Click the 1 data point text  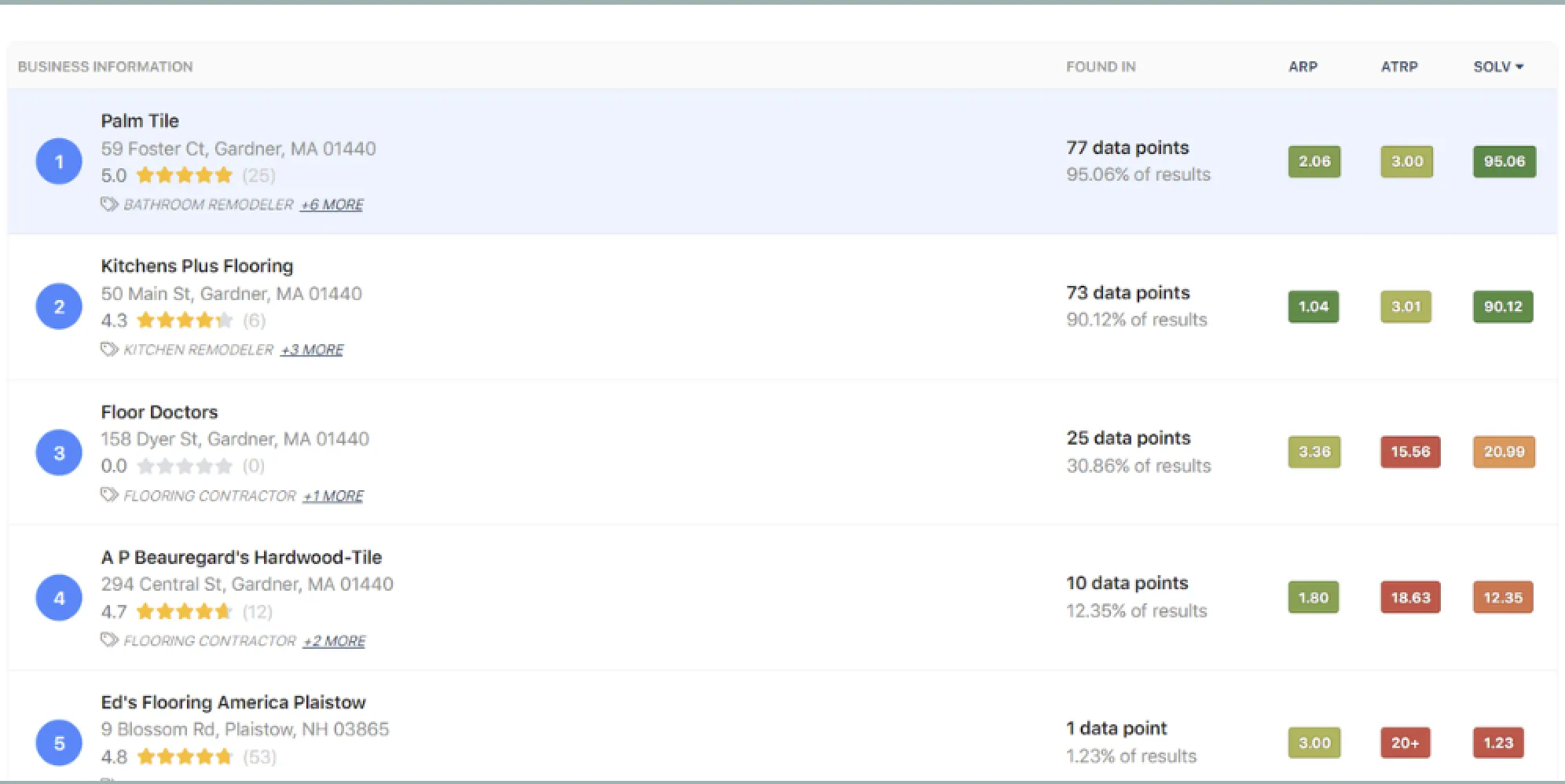click(1116, 729)
